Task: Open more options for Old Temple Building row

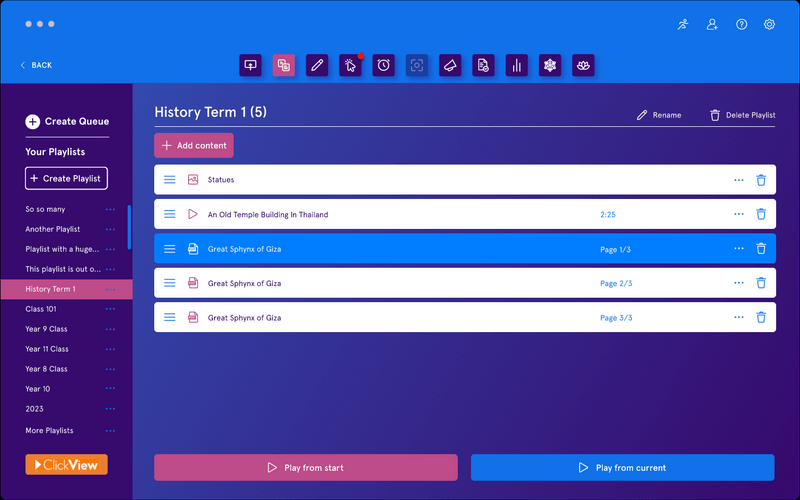Action: pyautogui.click(x=738, y=214)
